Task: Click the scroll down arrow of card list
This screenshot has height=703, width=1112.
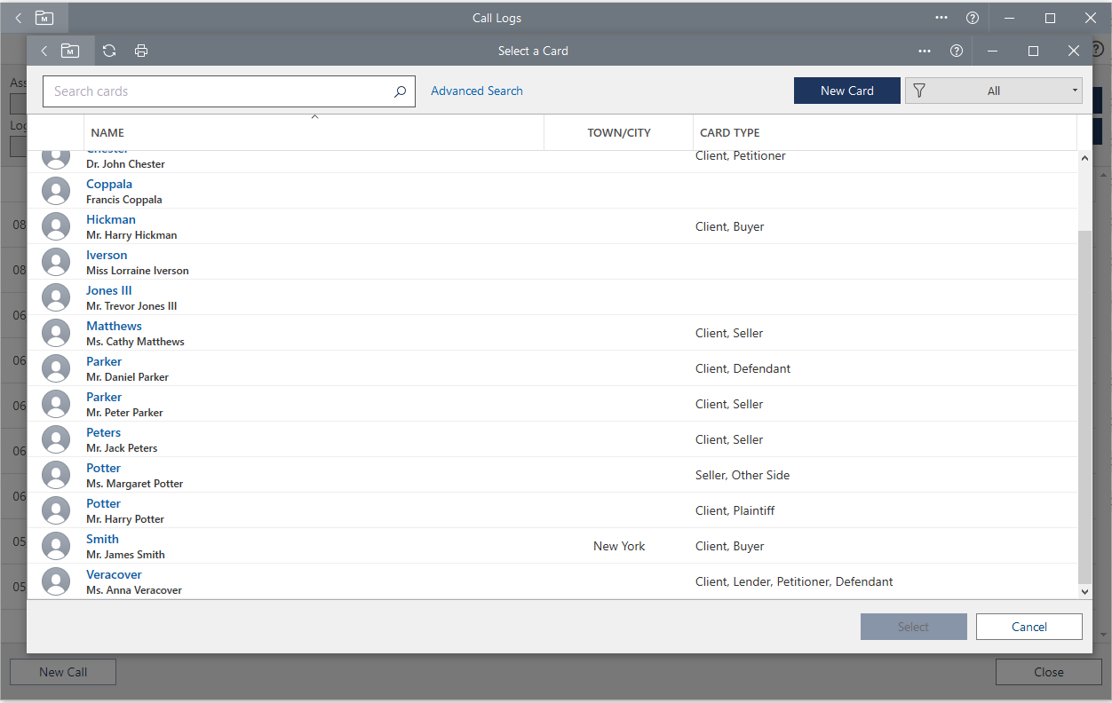Action: click(1085, 591)
